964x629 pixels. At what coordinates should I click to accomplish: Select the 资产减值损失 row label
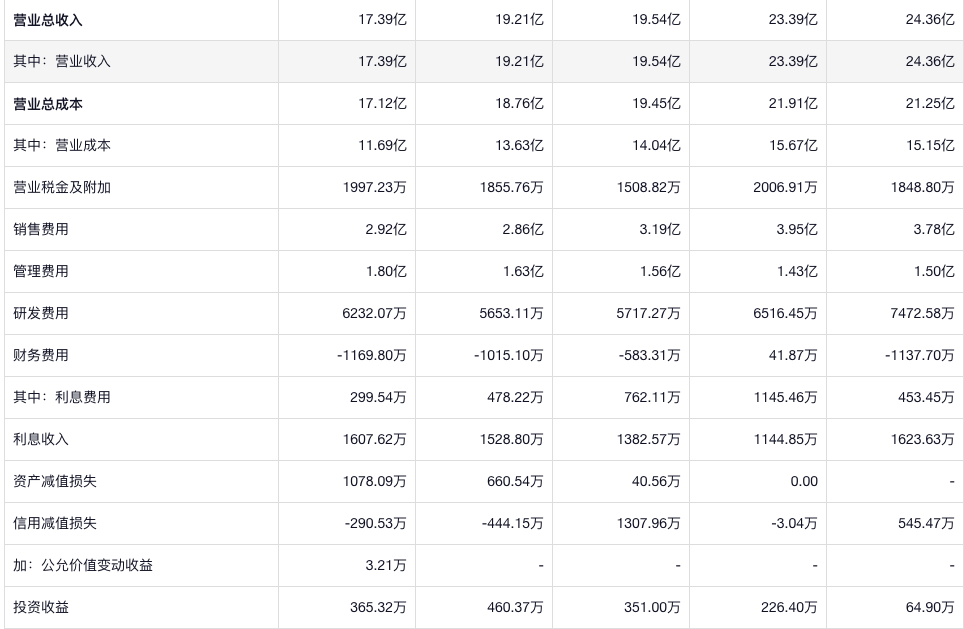click(55, 482)
